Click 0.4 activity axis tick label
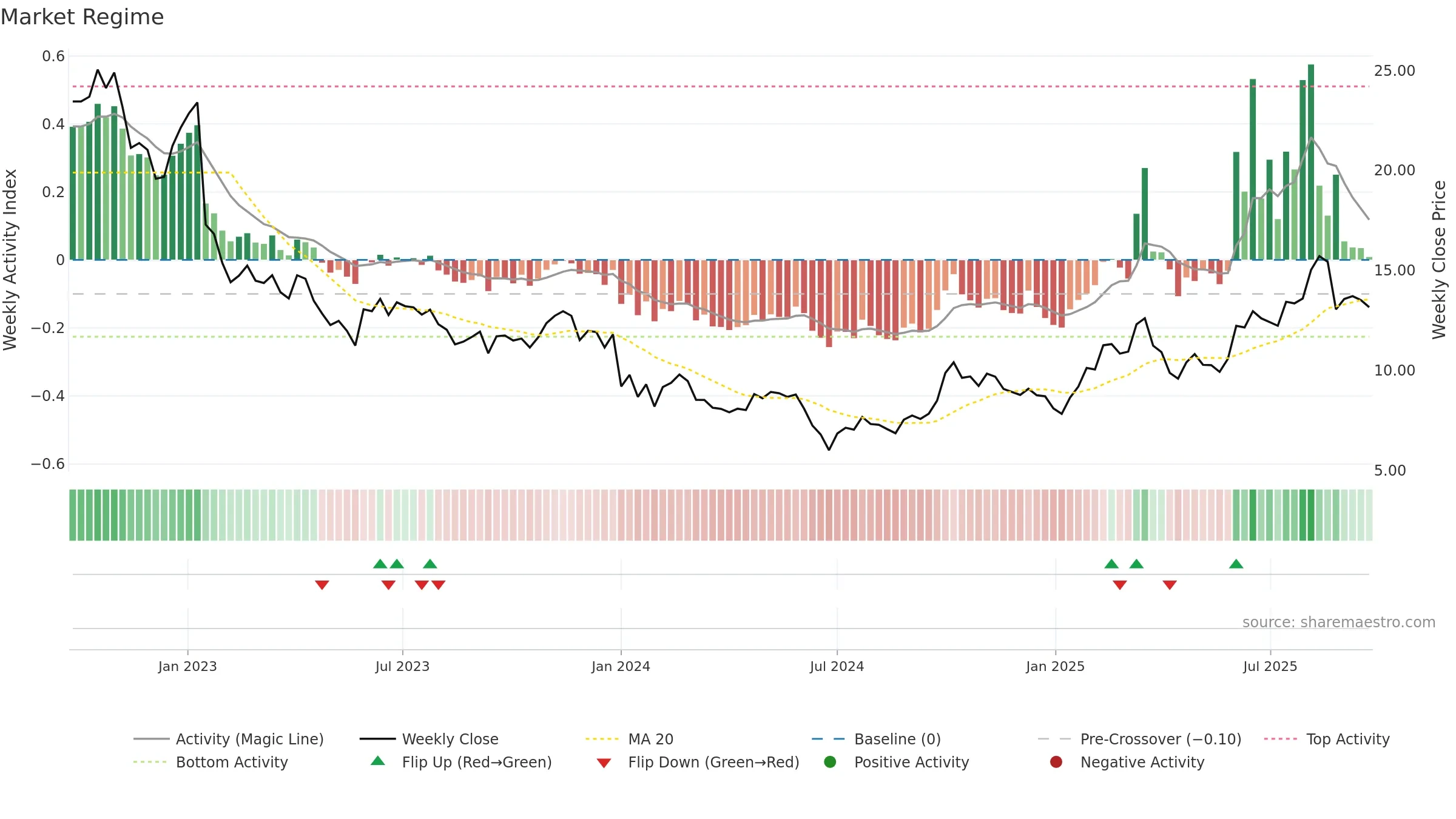The height and width of the screenshot is (819, 1456). tap(53, 124)
